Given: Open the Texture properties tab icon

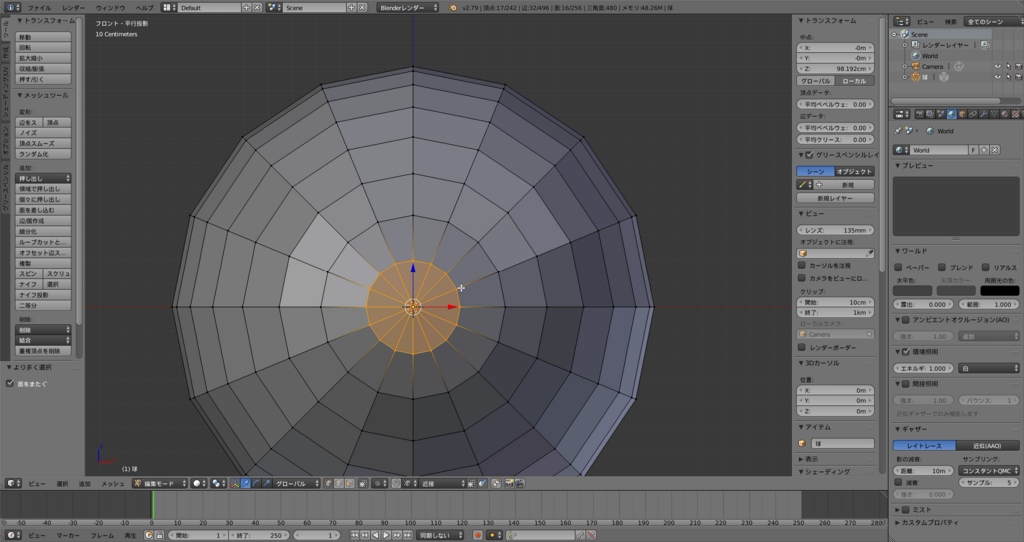Looking at the screenshot, I should [x=1016, y=114].
